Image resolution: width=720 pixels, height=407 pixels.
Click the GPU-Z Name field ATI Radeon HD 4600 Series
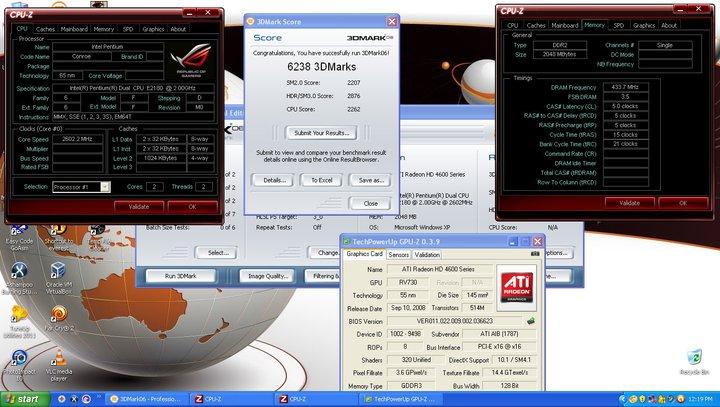coord(439,269)
